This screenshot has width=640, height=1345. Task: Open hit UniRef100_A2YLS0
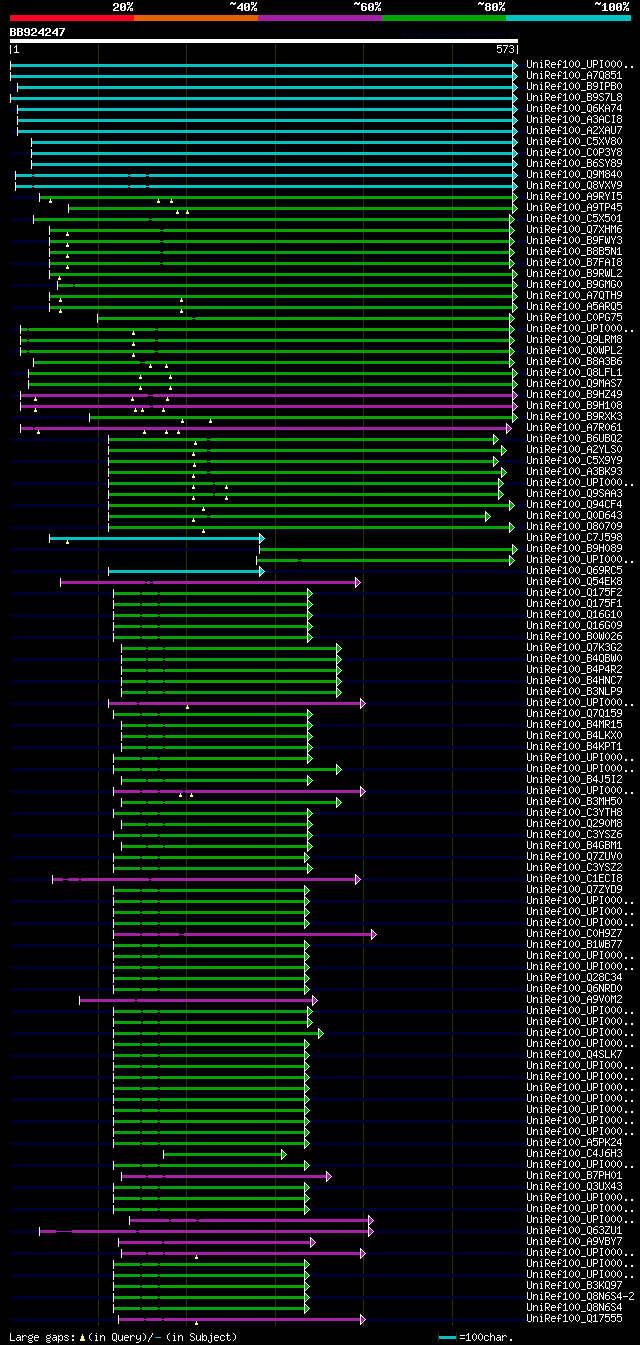pos(574,449)
